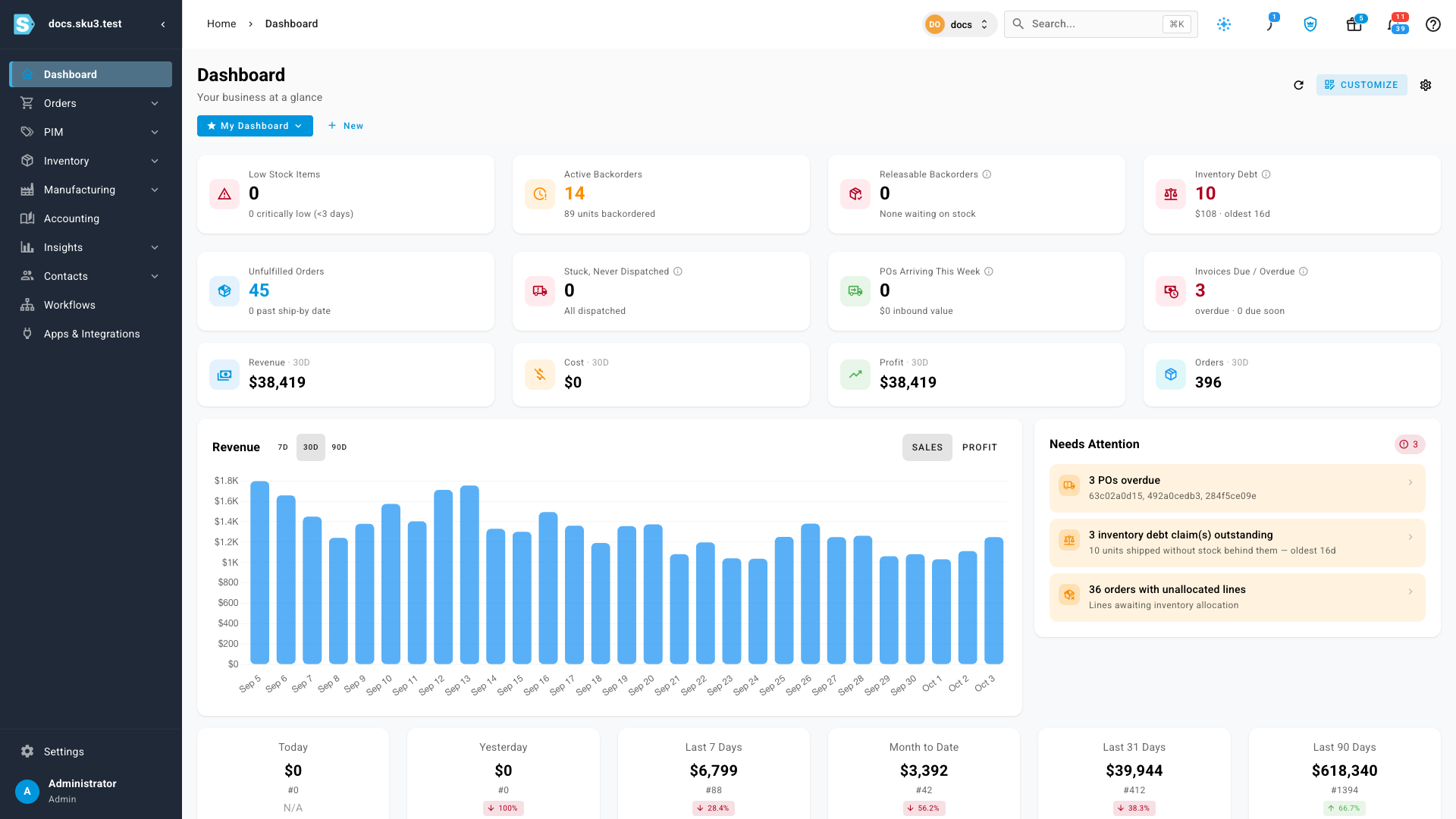1456x819 pixels.
Task: Open the Administrator user profile
Action: (90, 791)
